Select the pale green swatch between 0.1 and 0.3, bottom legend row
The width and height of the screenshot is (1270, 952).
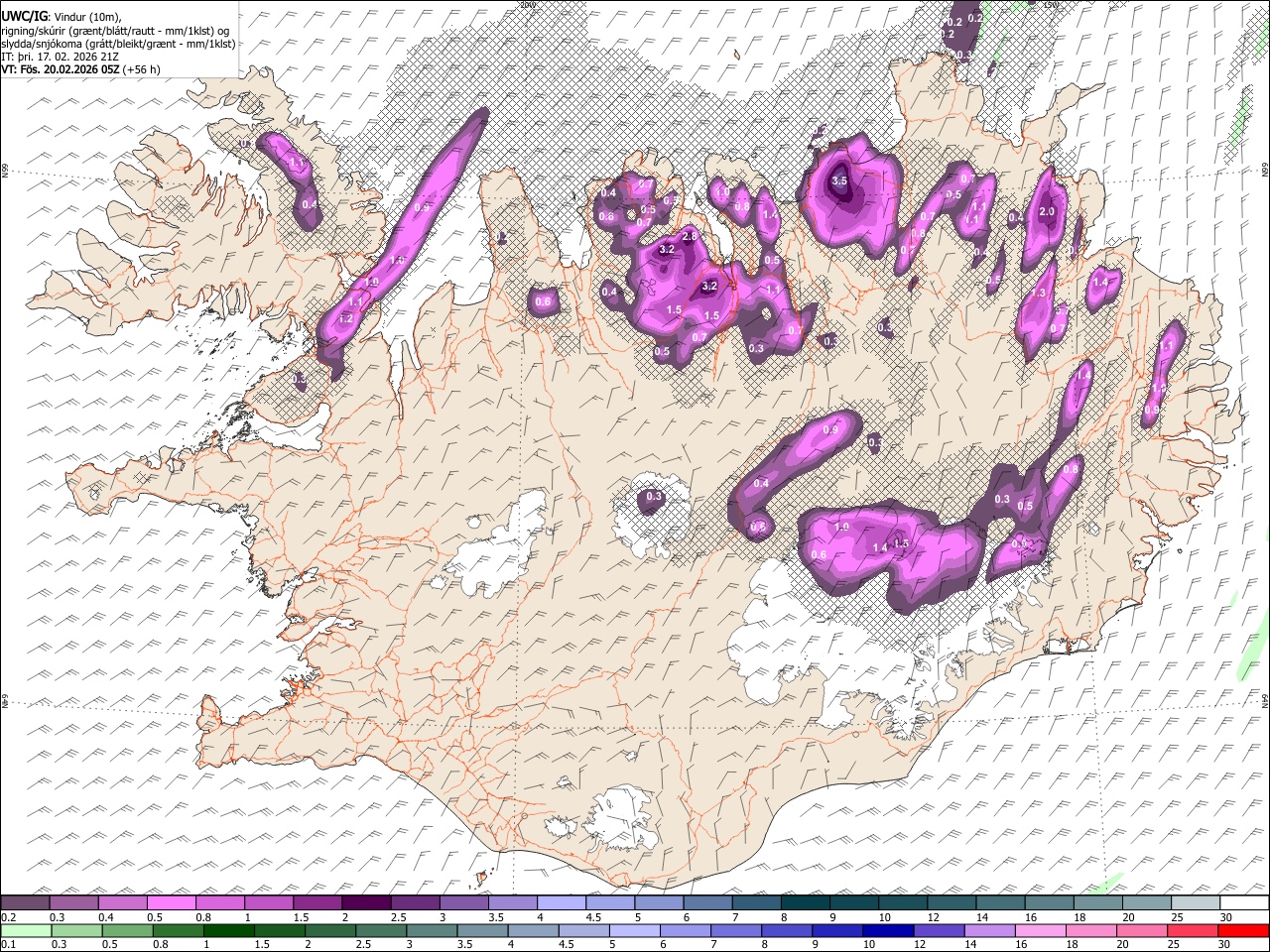25,930
